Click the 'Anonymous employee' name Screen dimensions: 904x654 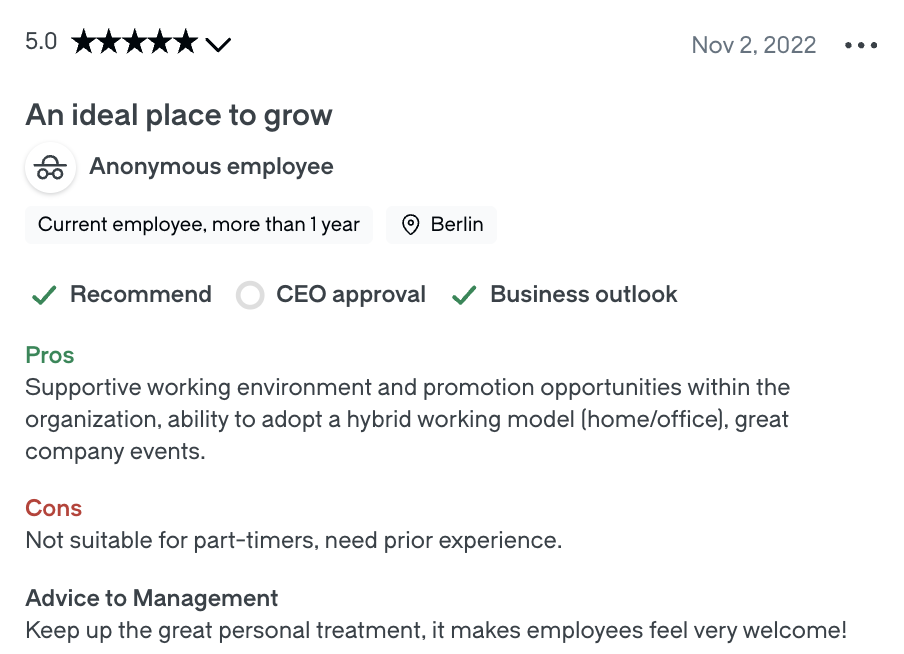211,166
